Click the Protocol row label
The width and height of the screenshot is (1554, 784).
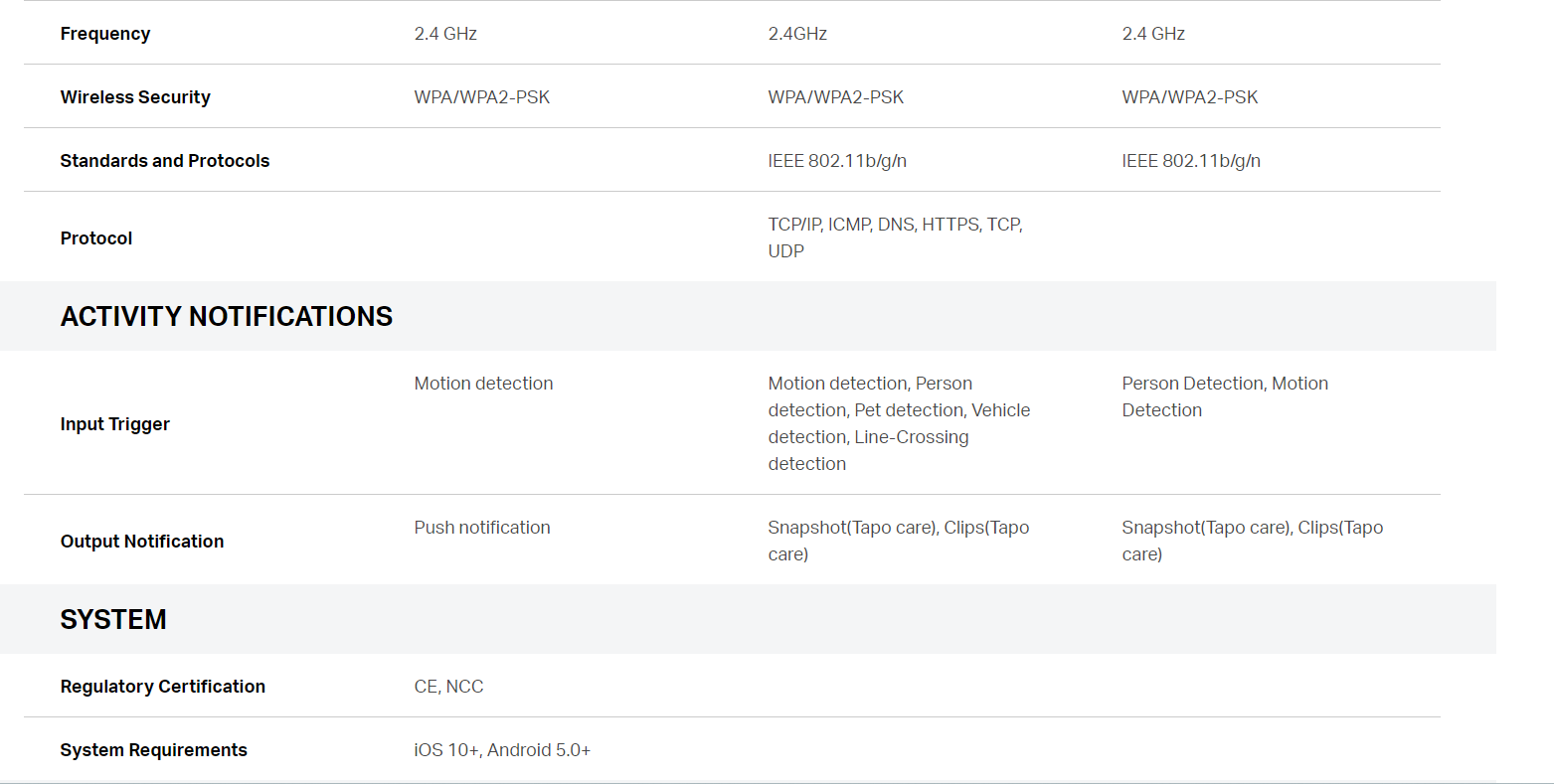(96, 238)
